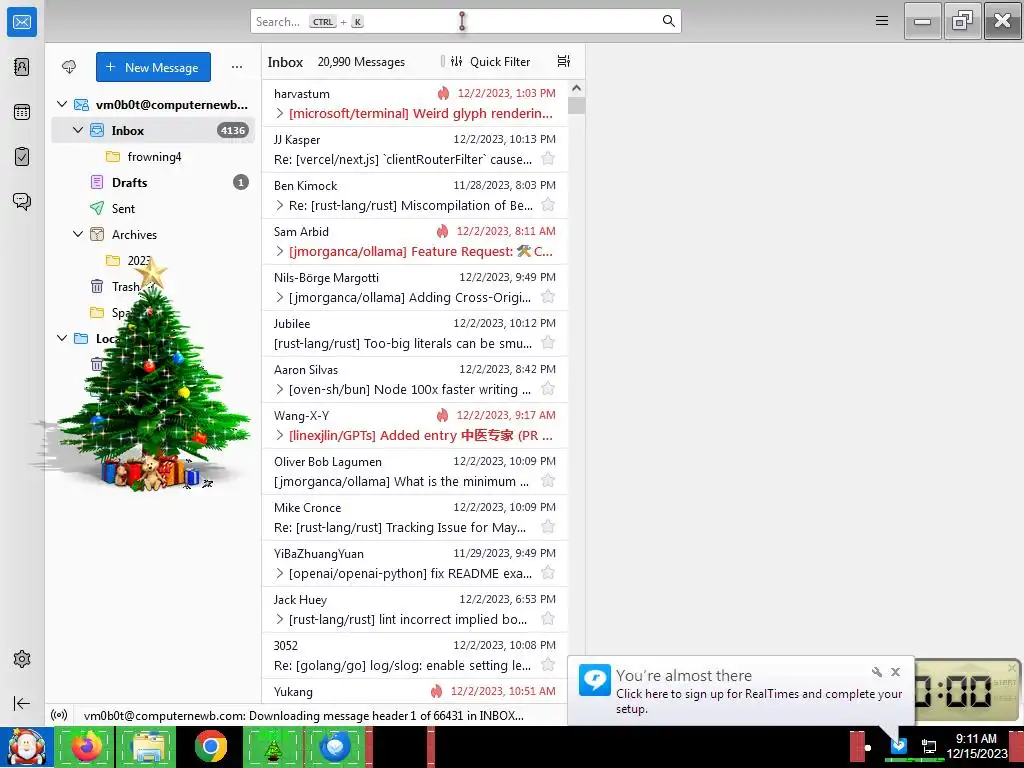Expand the Jack Huey lint thread
The height and width of the screenshot is (768, 1024).
pyautogui.click(x=280, y=620)
